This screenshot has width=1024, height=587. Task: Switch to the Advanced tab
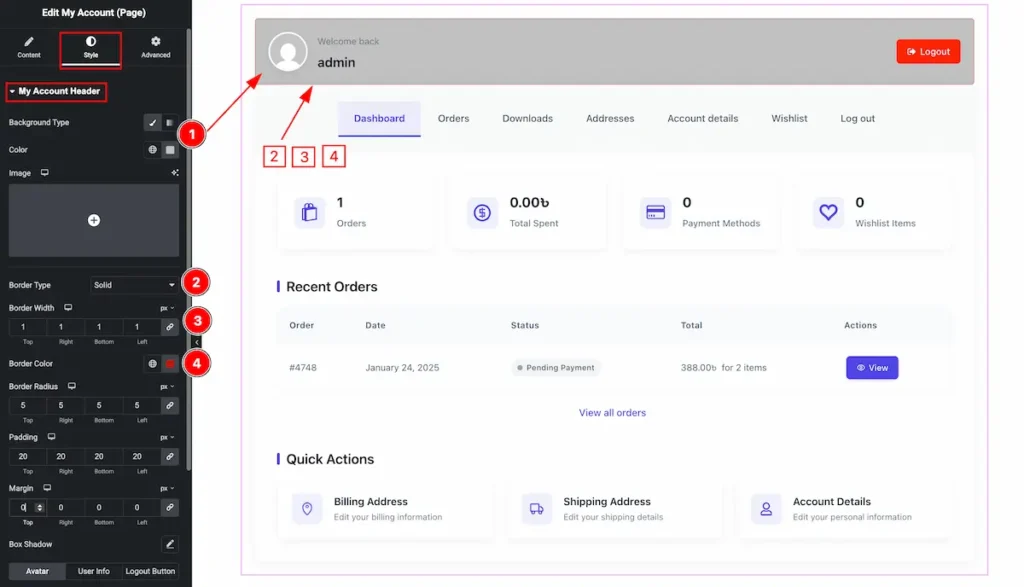[x=155, y=48]
